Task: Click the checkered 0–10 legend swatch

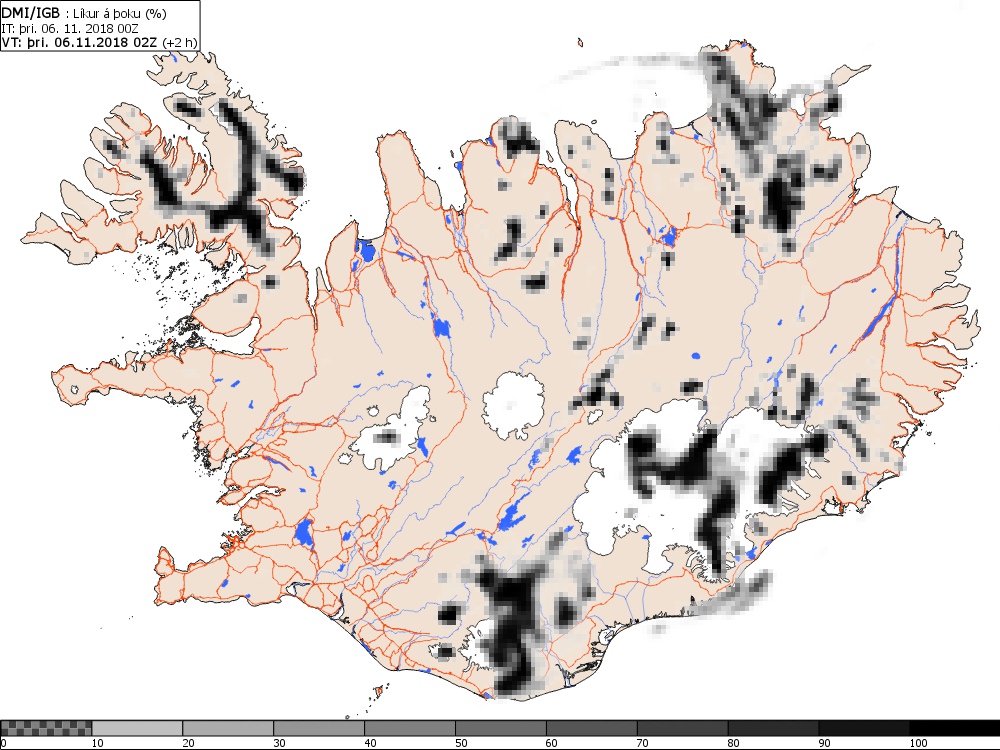Action: point(47,728)
